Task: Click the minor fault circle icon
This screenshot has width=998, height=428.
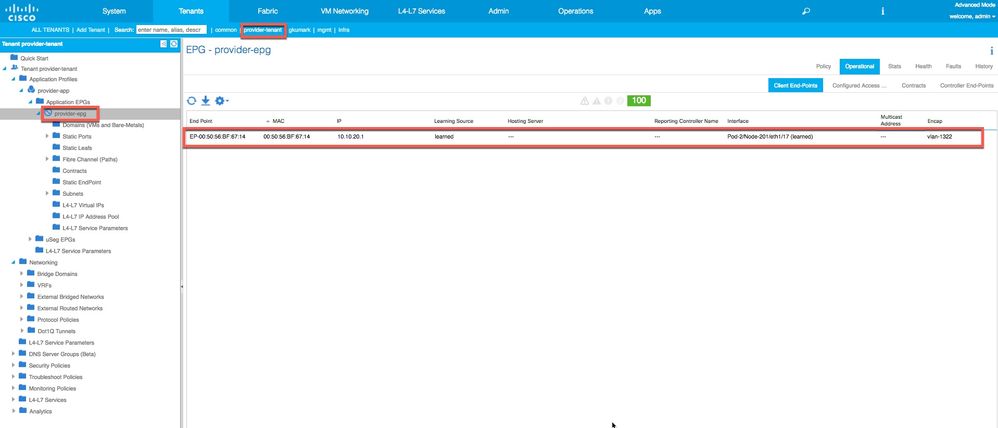Action: coord(608,101)
